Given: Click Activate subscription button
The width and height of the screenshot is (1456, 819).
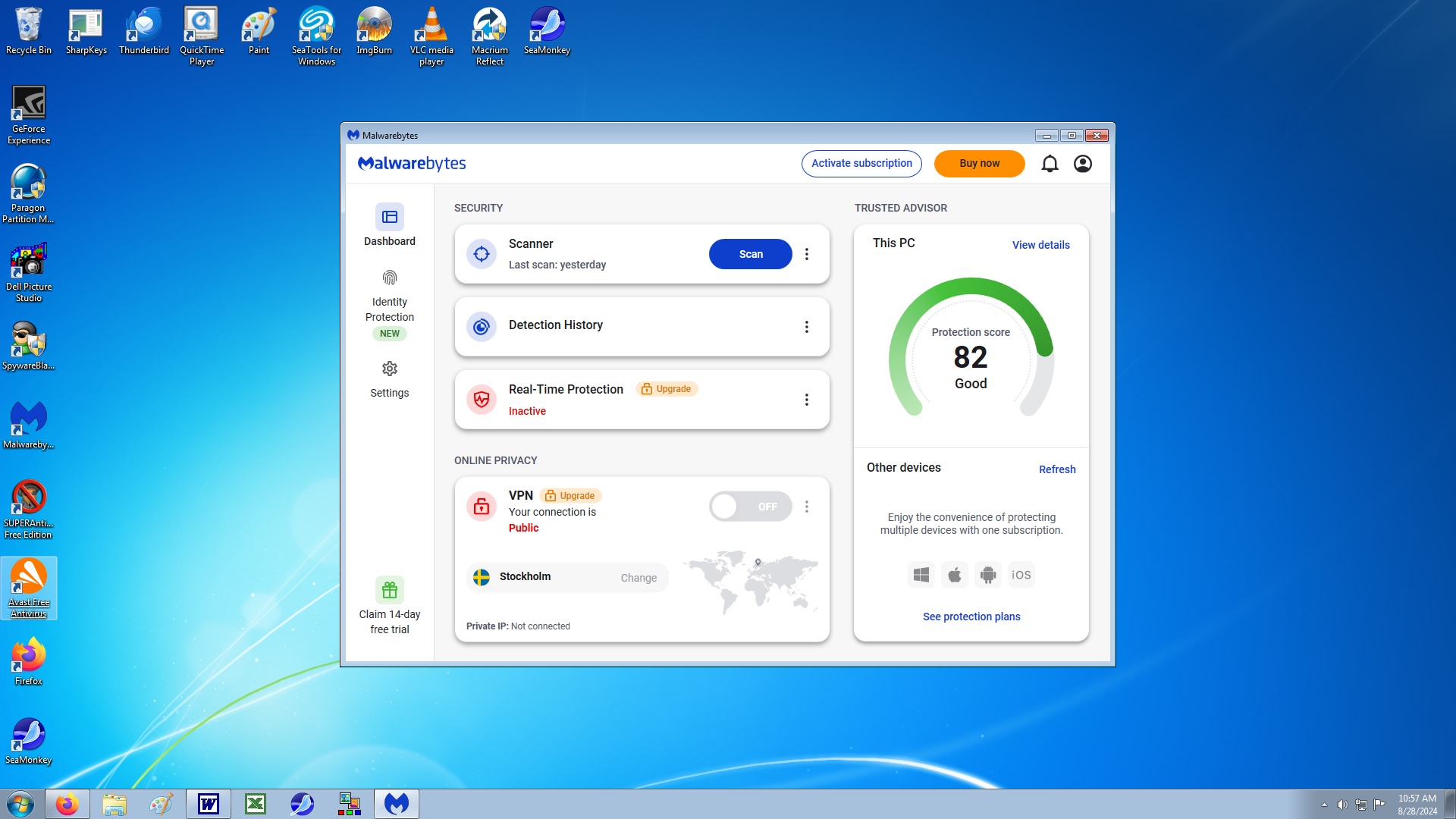Looking at the screenshot, I should coord(861,164).
